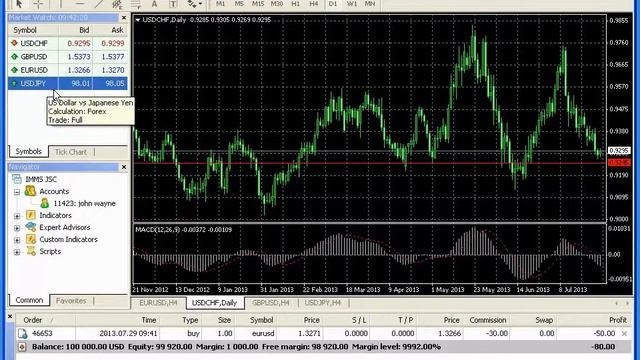The height and width of the screenshot is (360, 640).
Task: Select the Cursor arrow tool
Action: (x=19, y=4)
